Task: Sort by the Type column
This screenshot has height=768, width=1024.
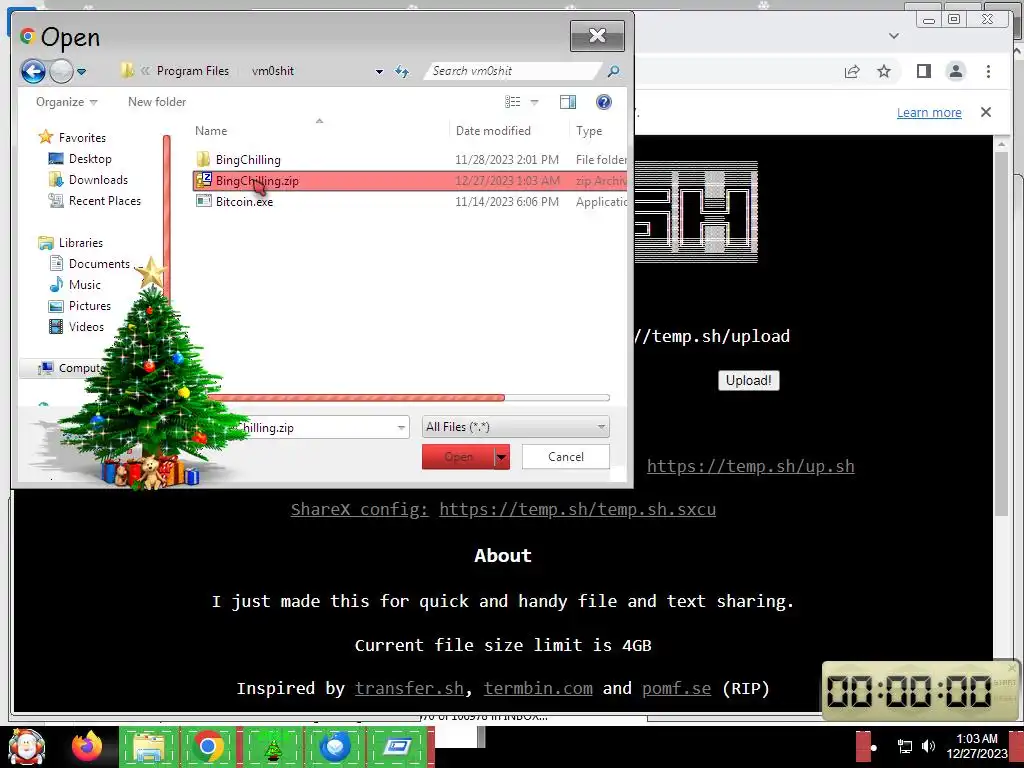Action: [x=589, y=131]
